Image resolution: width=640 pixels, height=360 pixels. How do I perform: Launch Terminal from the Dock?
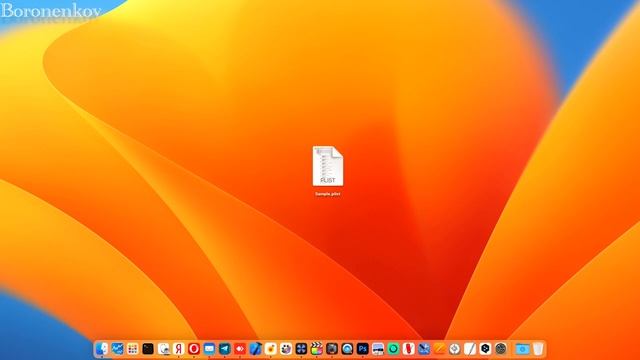click(x=148, y=349)
